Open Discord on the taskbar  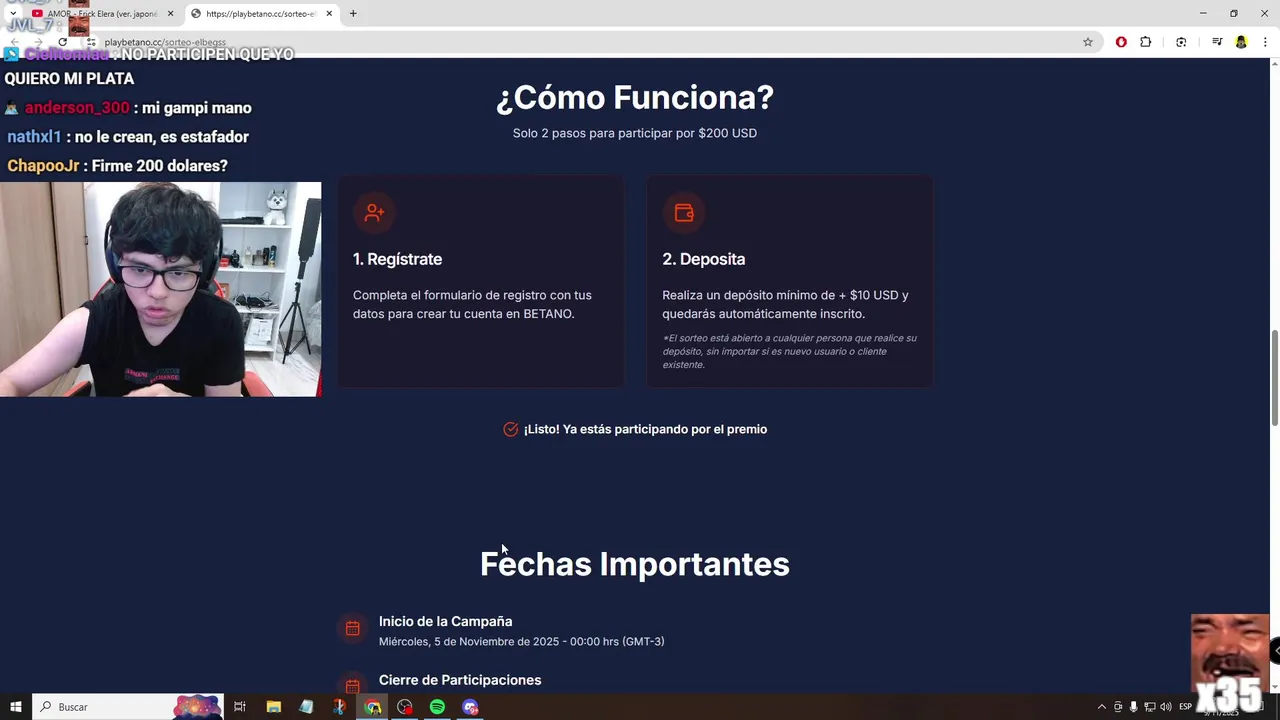(470, 707)
